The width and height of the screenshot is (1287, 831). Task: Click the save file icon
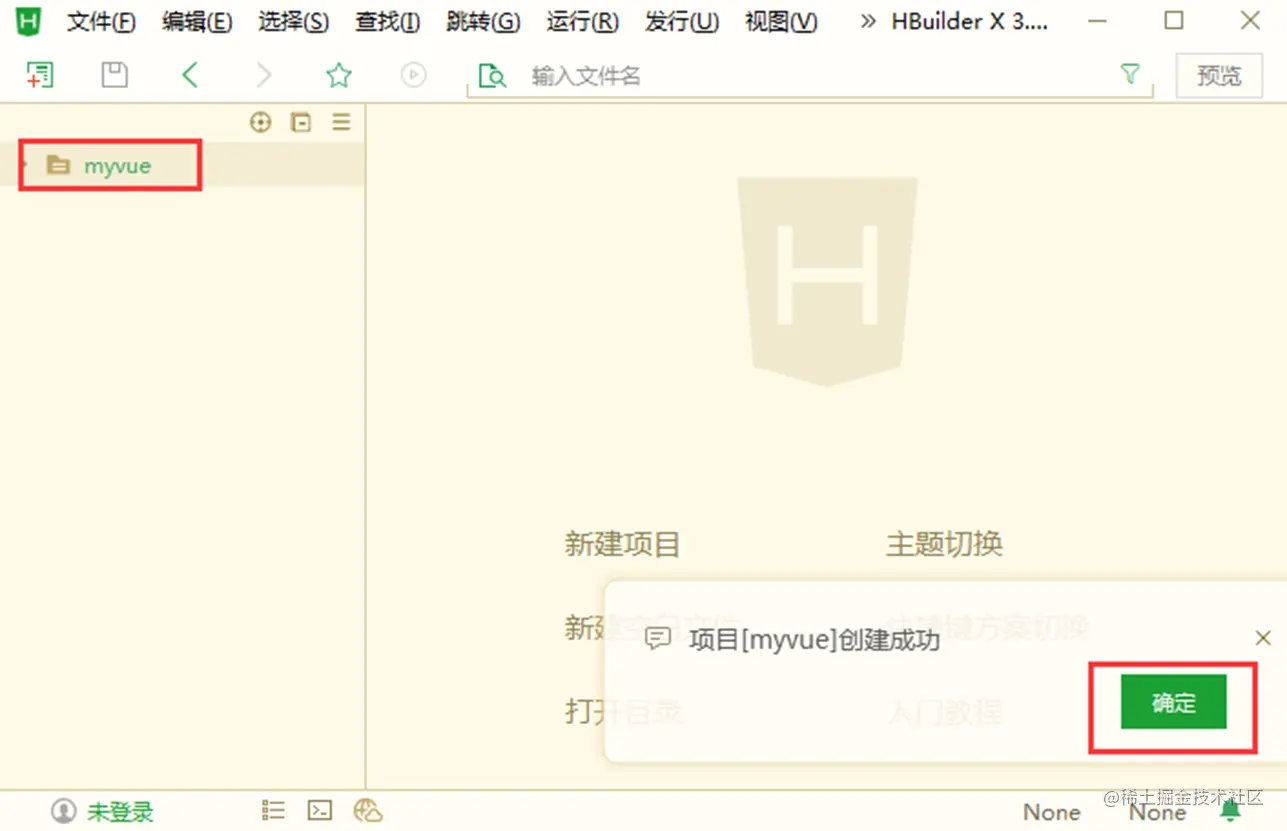[115, 75]
